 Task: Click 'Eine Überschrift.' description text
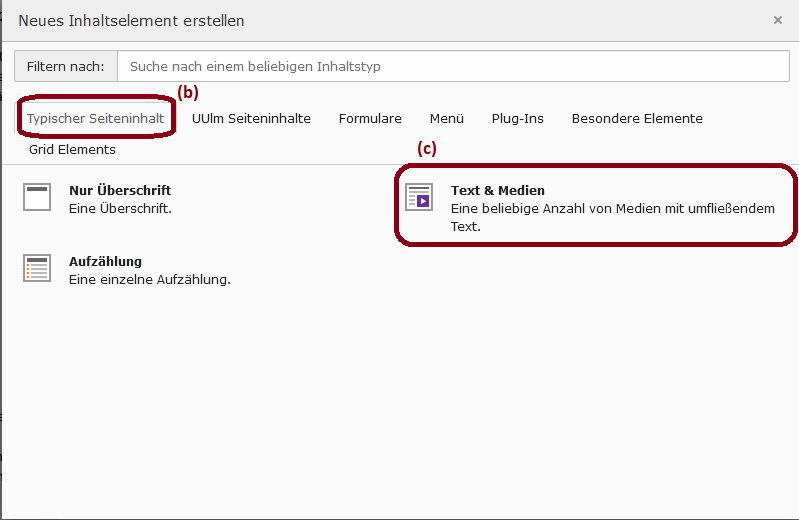[x=120, y=209]
